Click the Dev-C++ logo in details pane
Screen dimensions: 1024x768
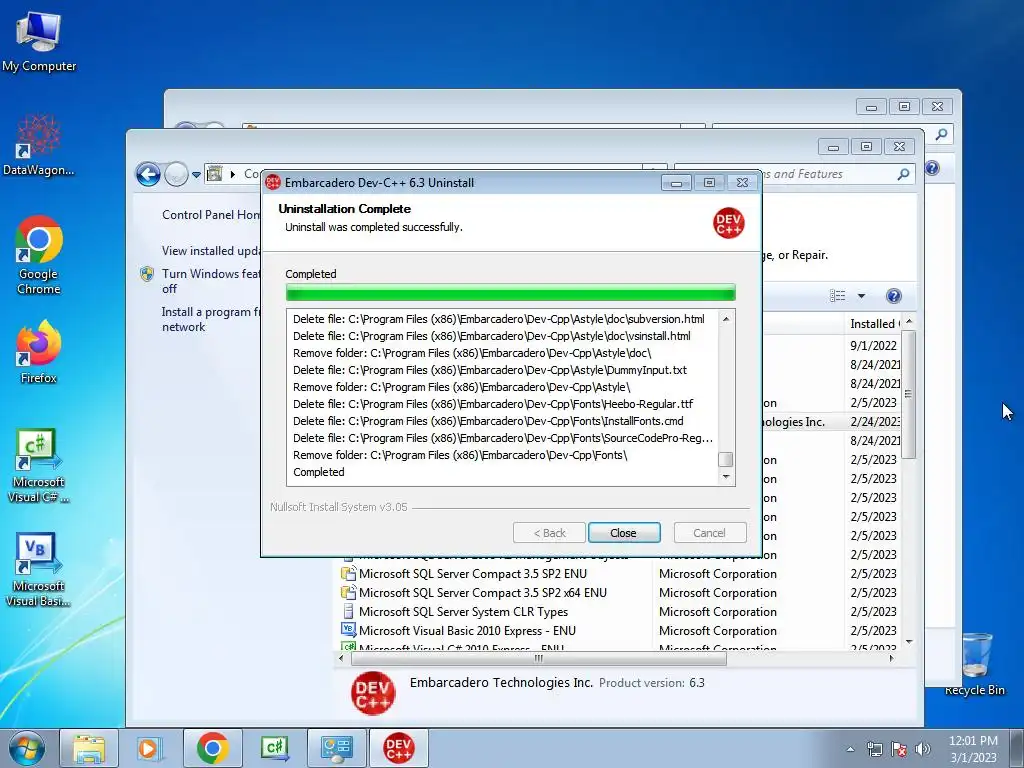[x=373, y=694]
